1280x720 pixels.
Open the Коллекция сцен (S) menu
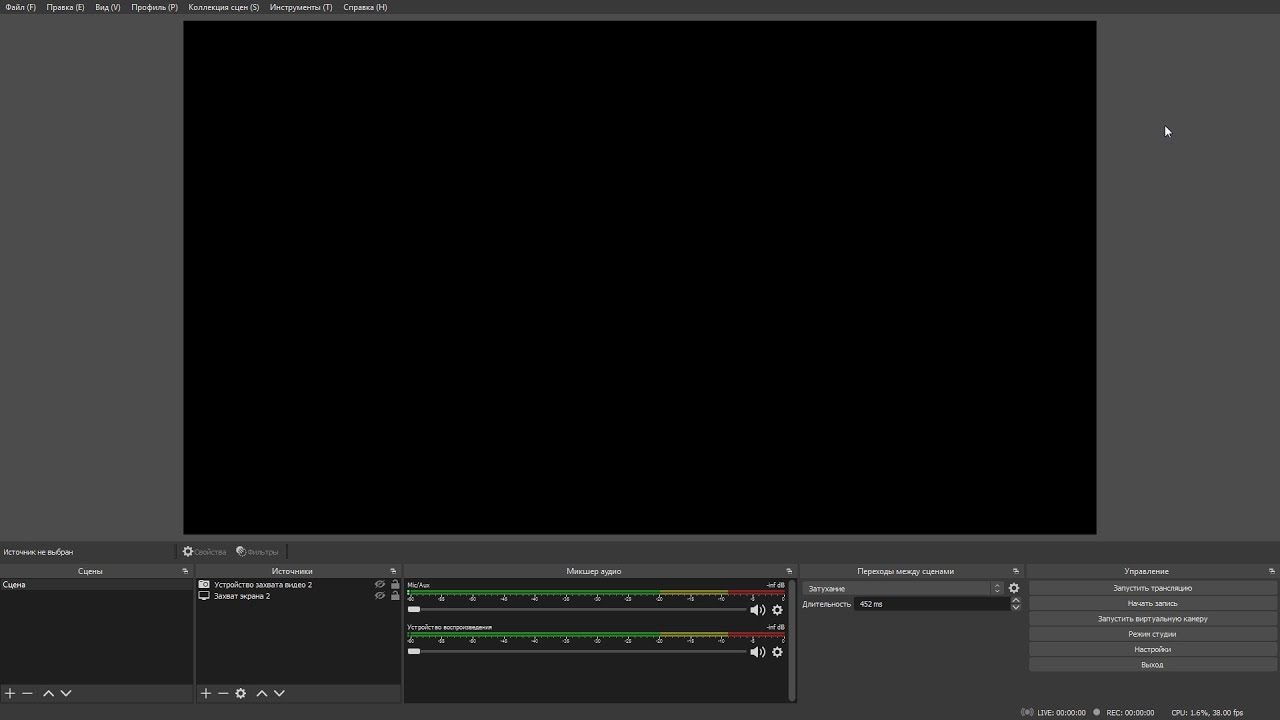[223, 7]
